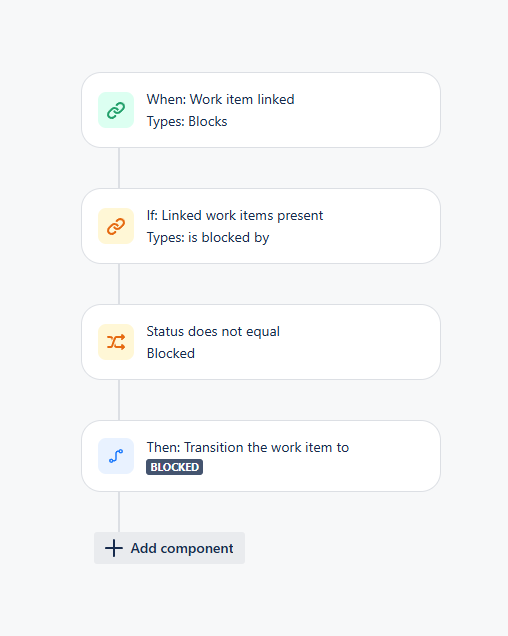508x636 pixels.
Task: Click the 'Types: is blocked by' text
Action: [208, 238]
